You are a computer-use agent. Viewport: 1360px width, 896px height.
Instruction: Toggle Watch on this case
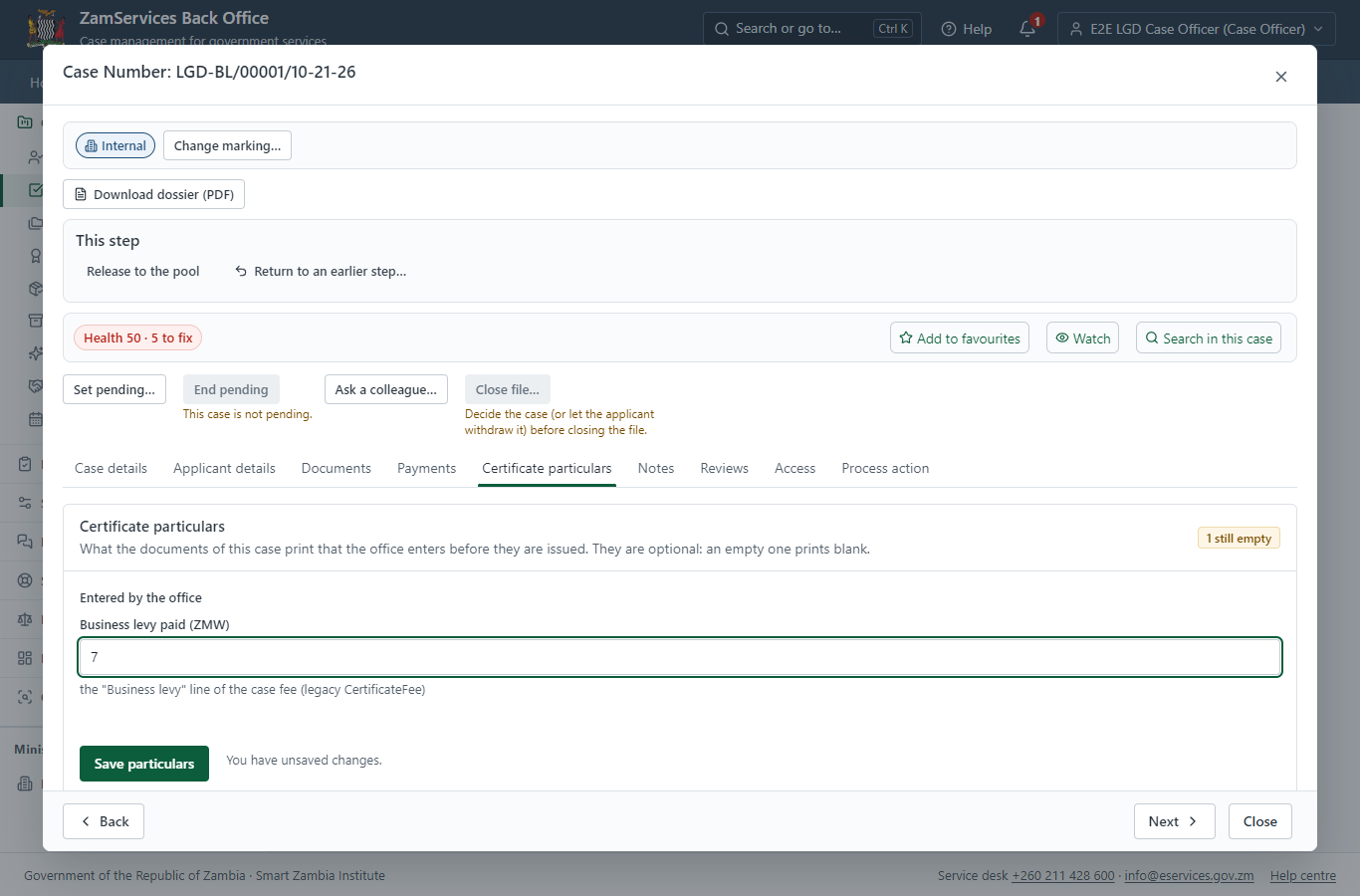click(1082, 337)
